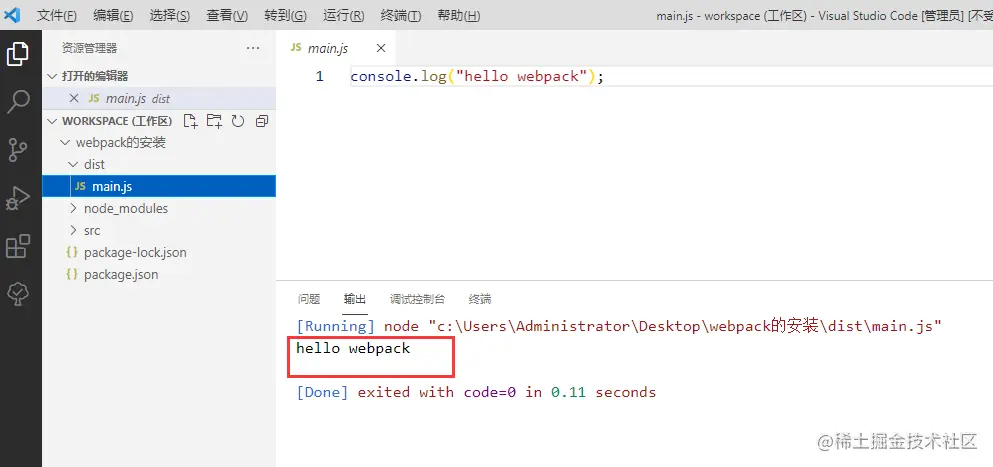Click the window title bar text
Screen dimensions: 993x467
point(824,16)
